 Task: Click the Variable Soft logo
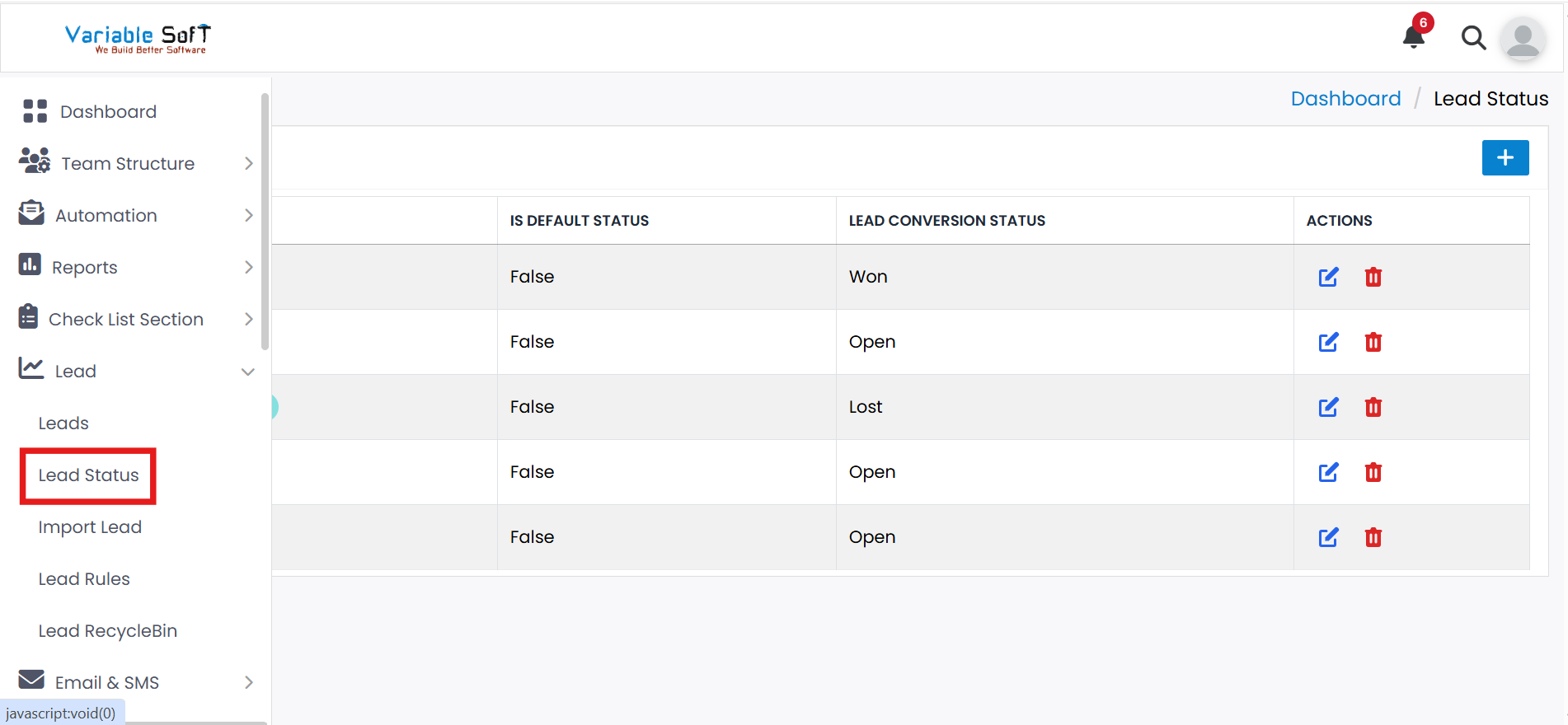coord(138,38)
